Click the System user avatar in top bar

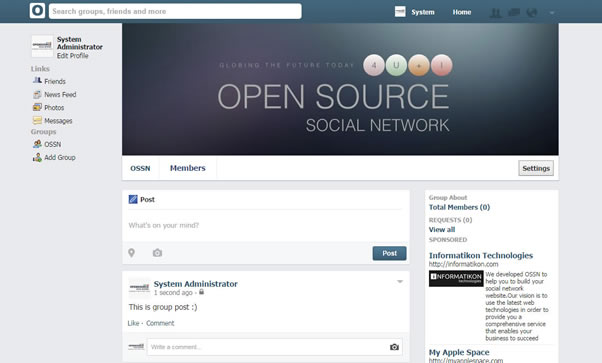point(400,12)
